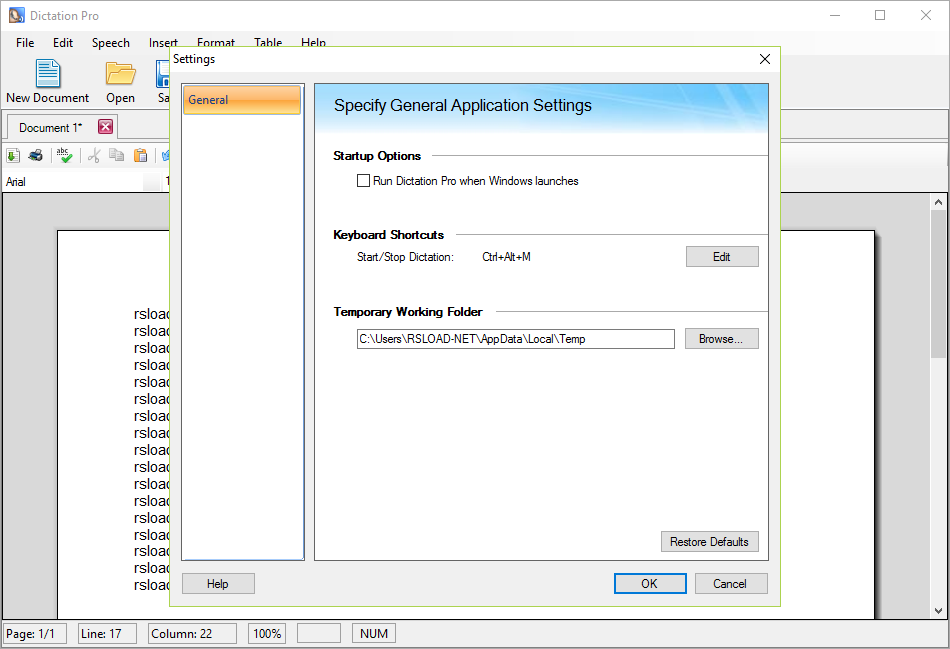950x649 pixels.
Task: Confirm settings with the OK button
Action: click(x=650, y=584)
